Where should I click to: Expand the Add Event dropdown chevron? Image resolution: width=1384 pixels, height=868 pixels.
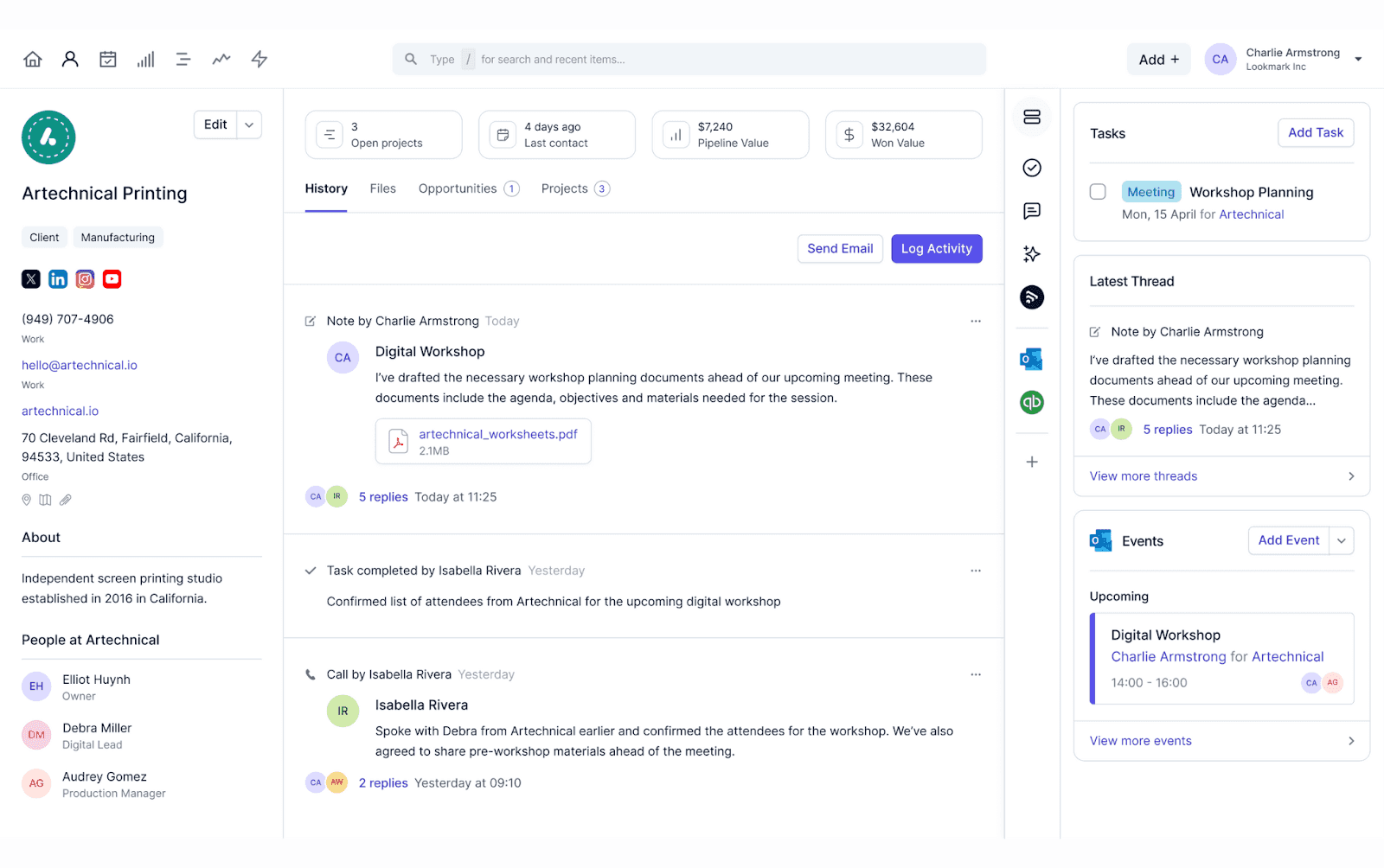pyautogui.click(x=1342, y=540)
